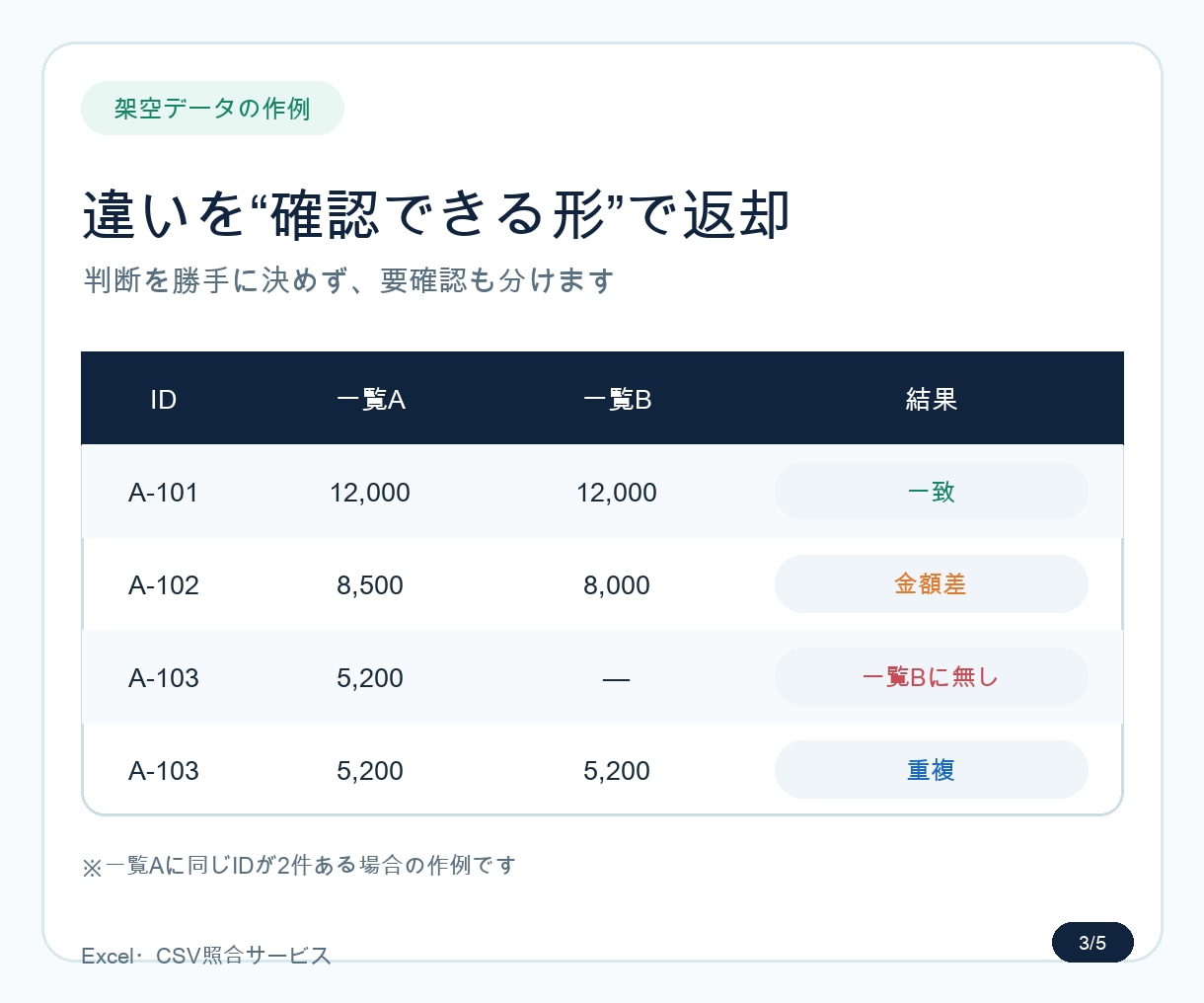
Task: Click the 3/5 page indicator
Action: 1092,943
